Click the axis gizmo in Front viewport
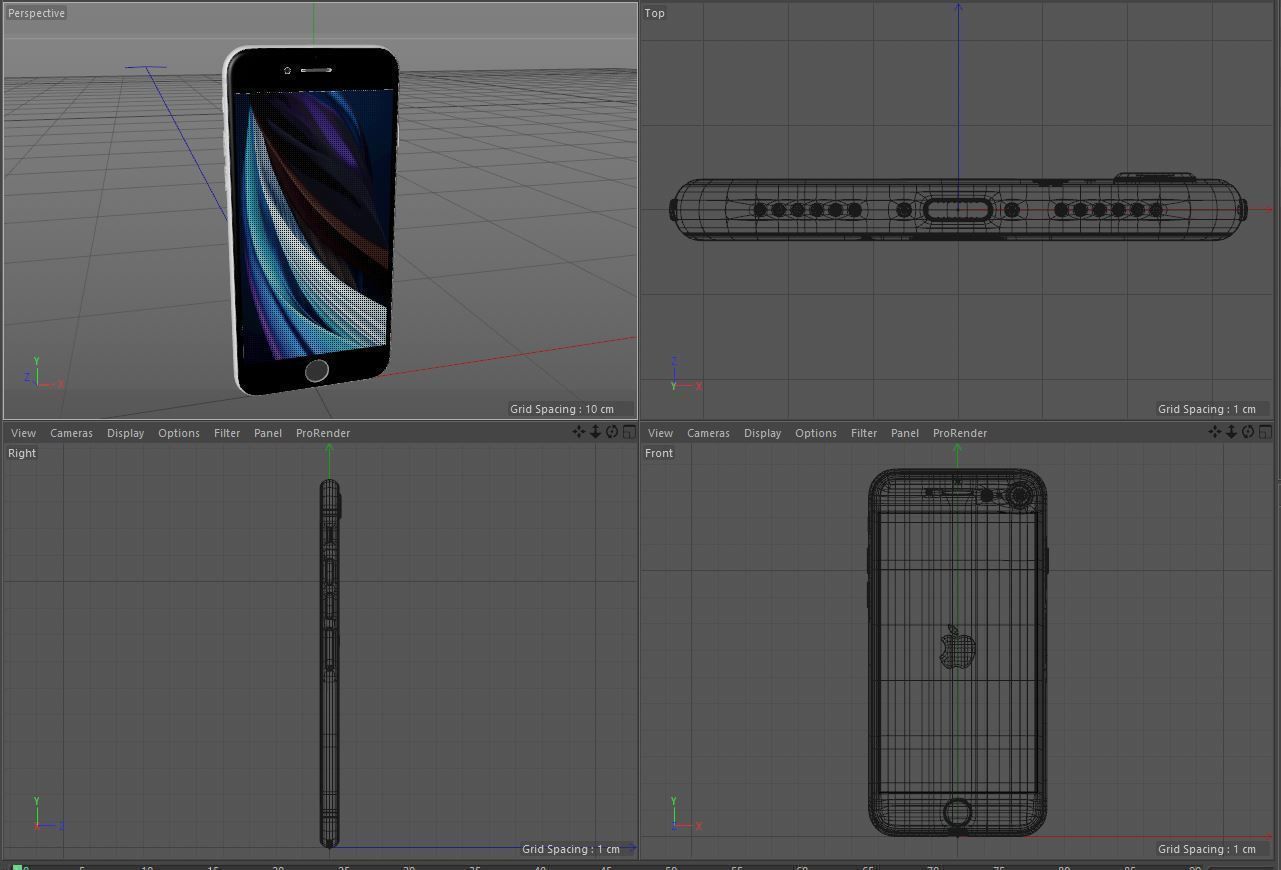This screenshot has height=870, width=1281. coord(684,814)
